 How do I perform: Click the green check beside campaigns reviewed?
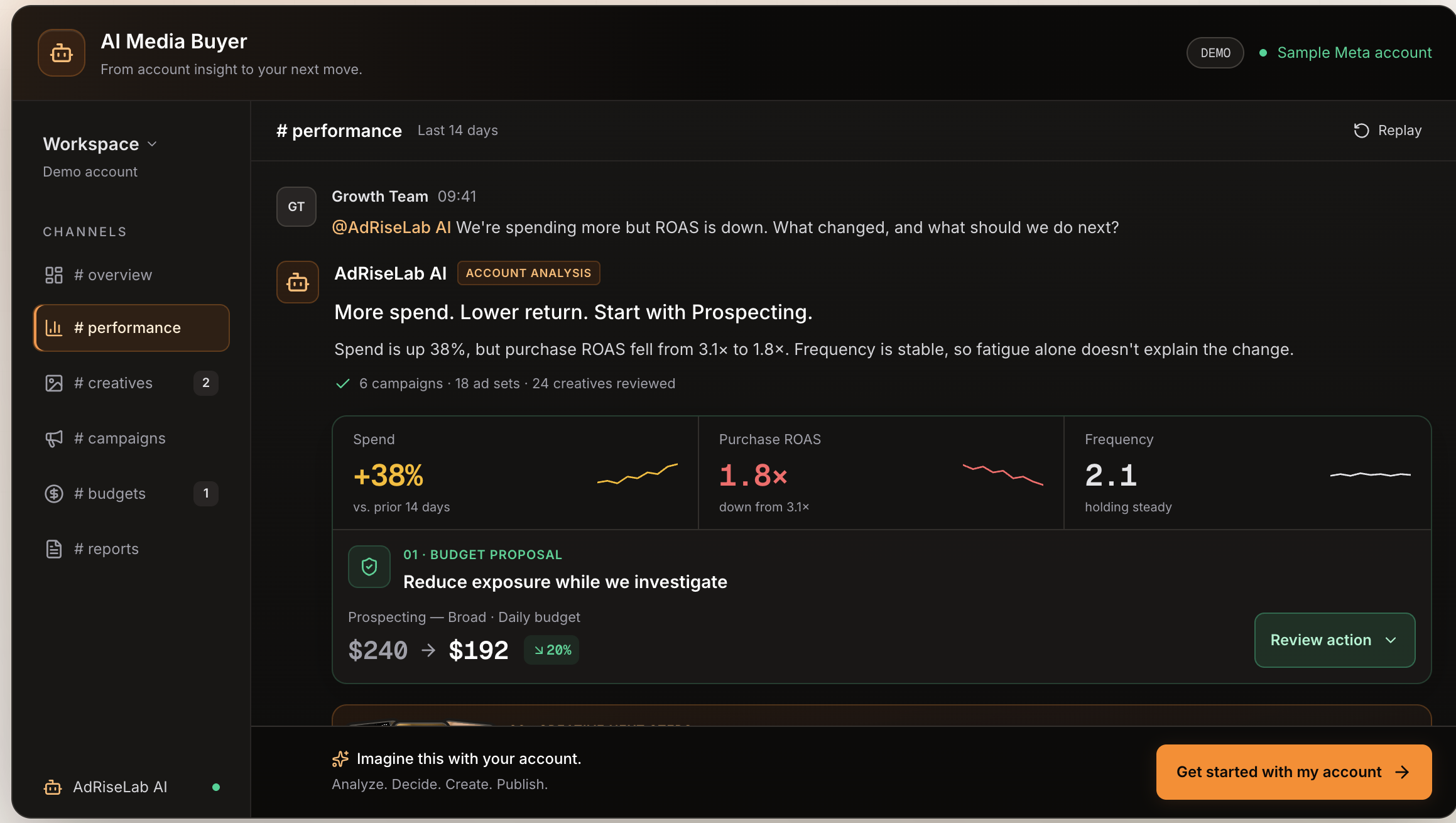[343, 384]
